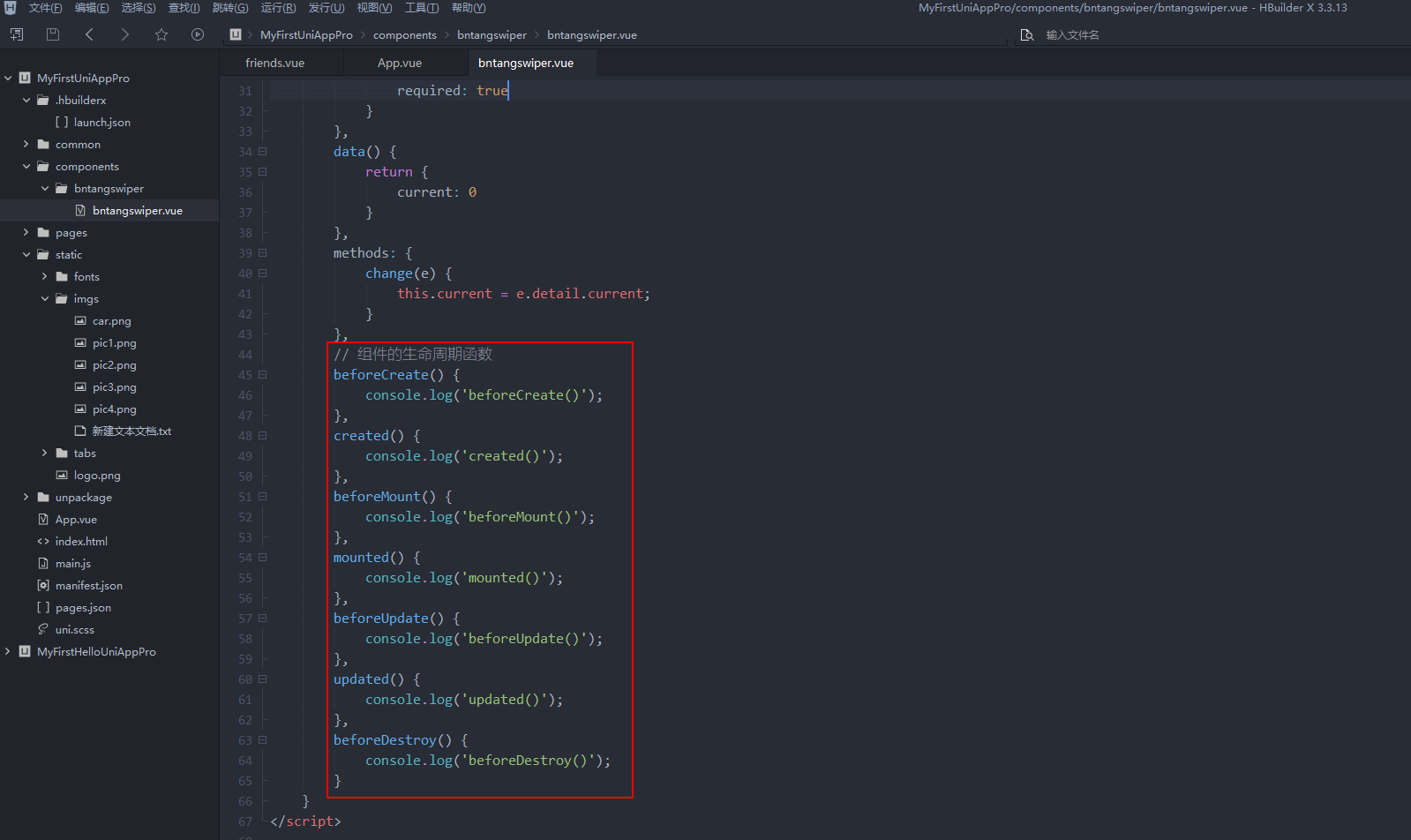Go forward with the right arrow icon
Viewport: 1411px width, 840px height.
tap(125, 34)
